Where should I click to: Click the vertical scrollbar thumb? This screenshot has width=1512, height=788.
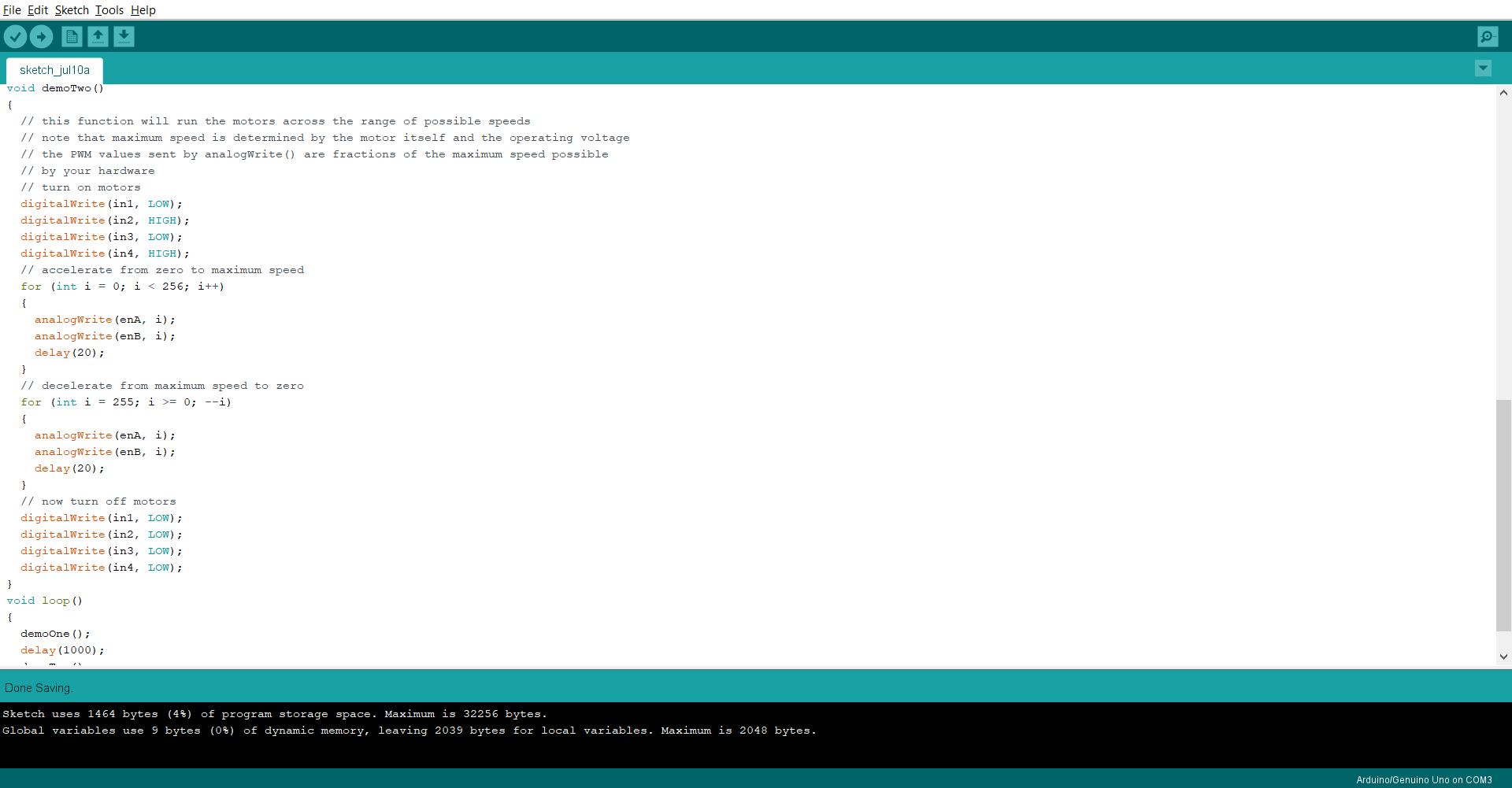pos(1503,516)
